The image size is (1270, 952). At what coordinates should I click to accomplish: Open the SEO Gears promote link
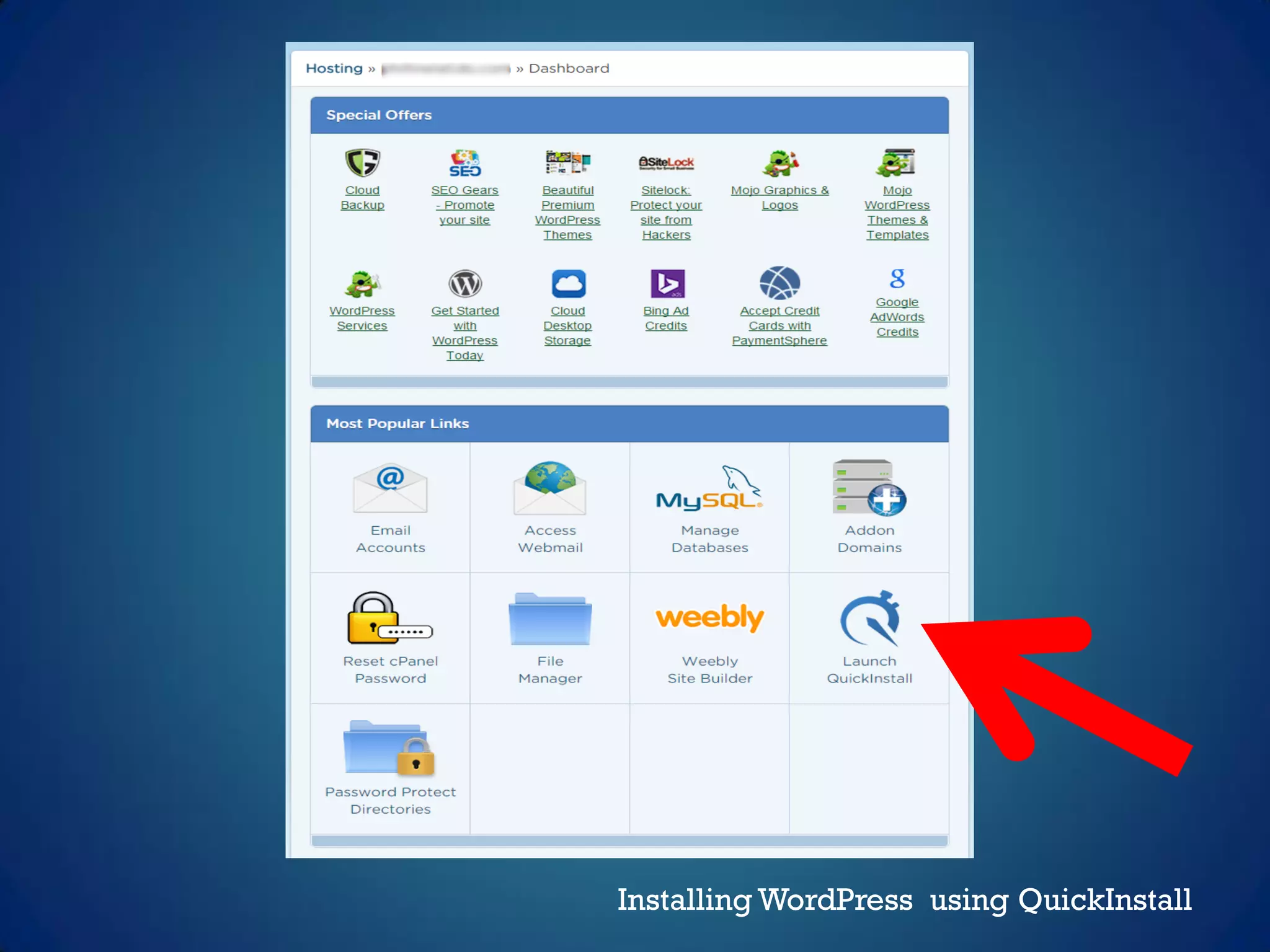464,205
